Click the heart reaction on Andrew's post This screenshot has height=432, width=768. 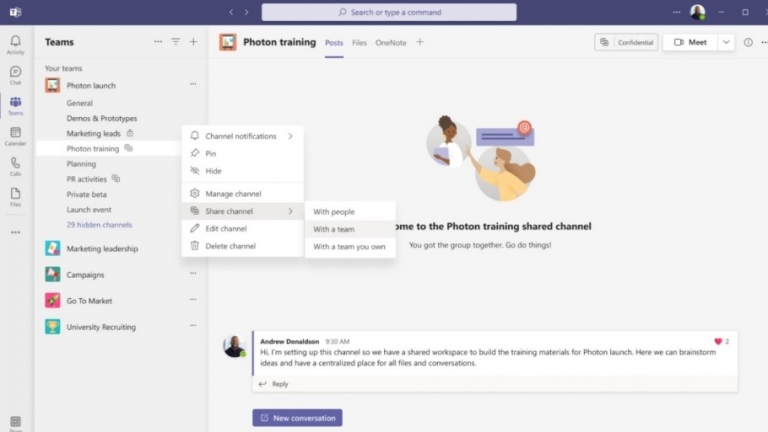(x=718, y=341)
